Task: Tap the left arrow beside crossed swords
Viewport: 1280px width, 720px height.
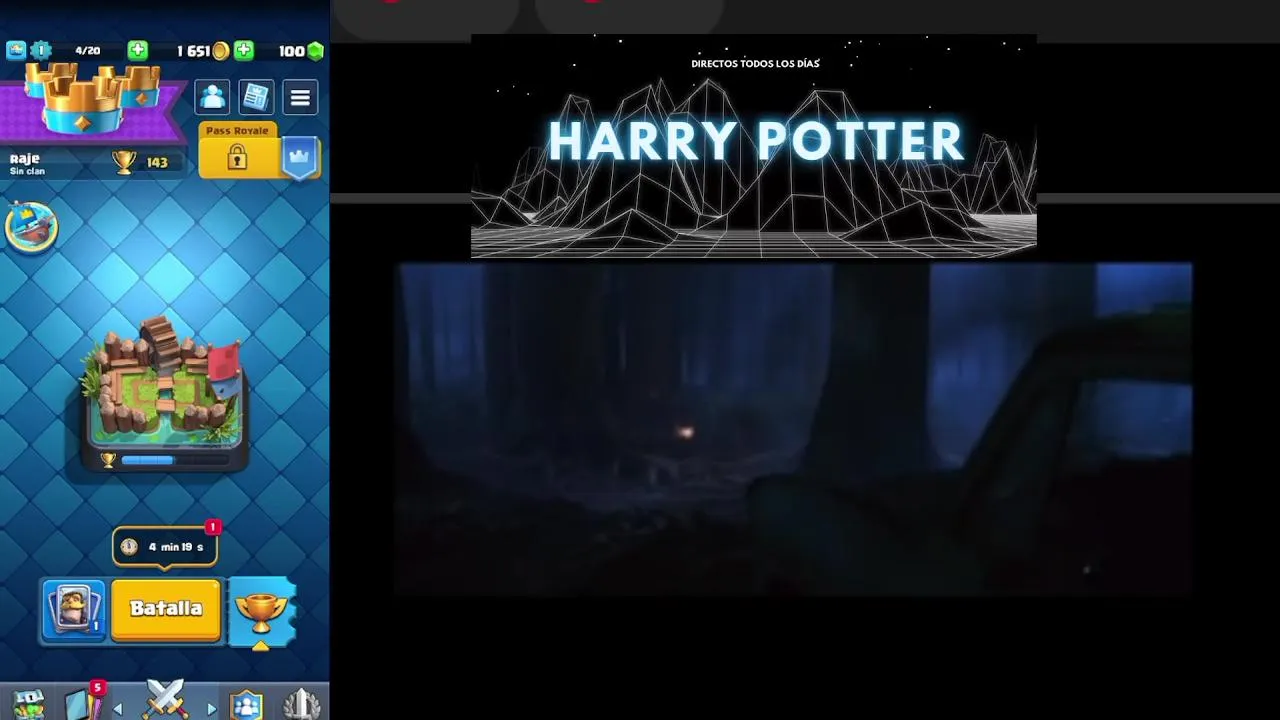Action: click(118, 709)
